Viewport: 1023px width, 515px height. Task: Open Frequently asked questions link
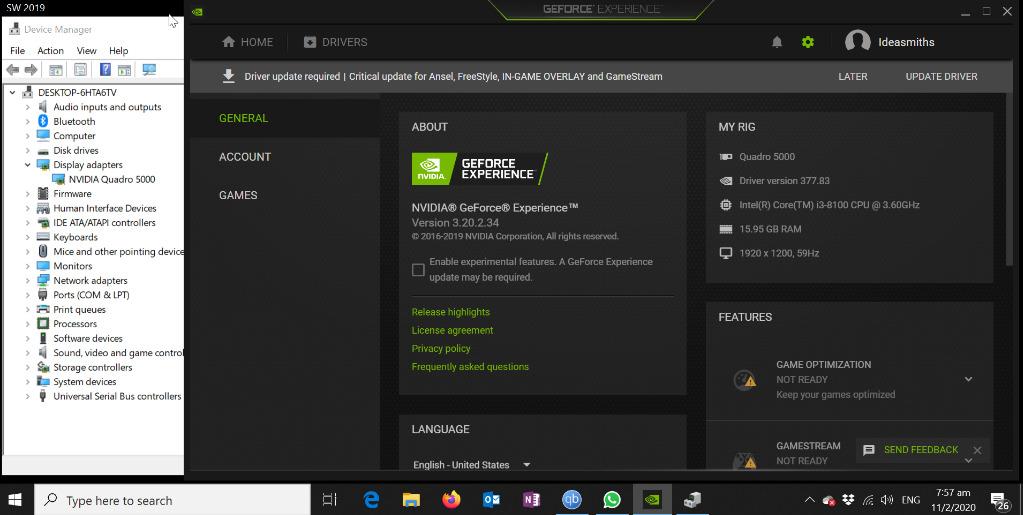tap(470, 367)
